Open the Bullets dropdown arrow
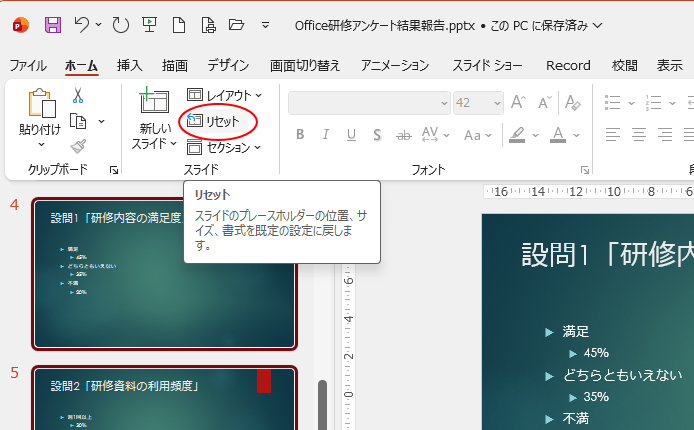 pyautogui.click(x=632, y=103)
